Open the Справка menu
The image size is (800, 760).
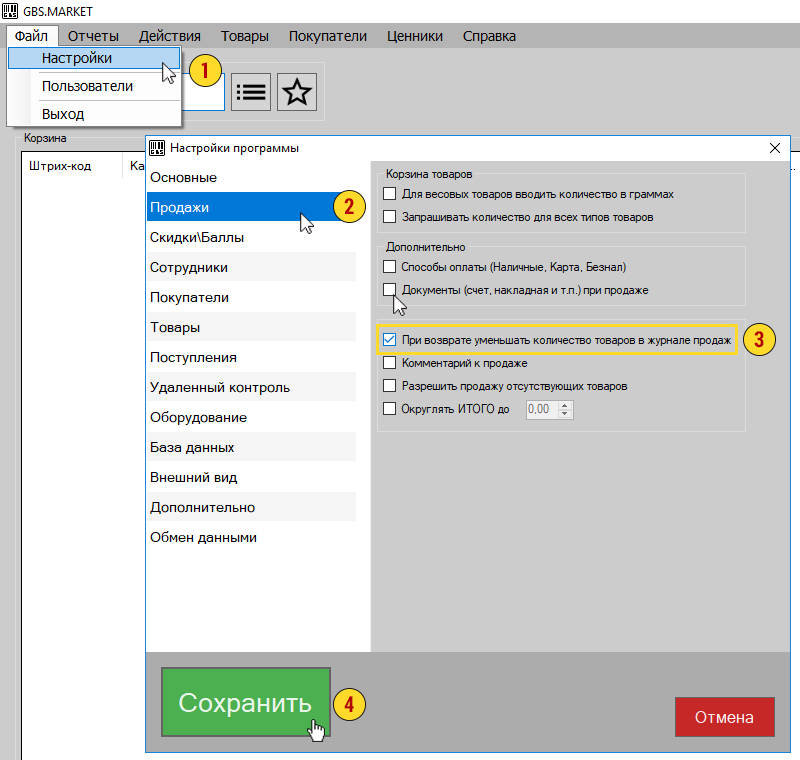489,36
